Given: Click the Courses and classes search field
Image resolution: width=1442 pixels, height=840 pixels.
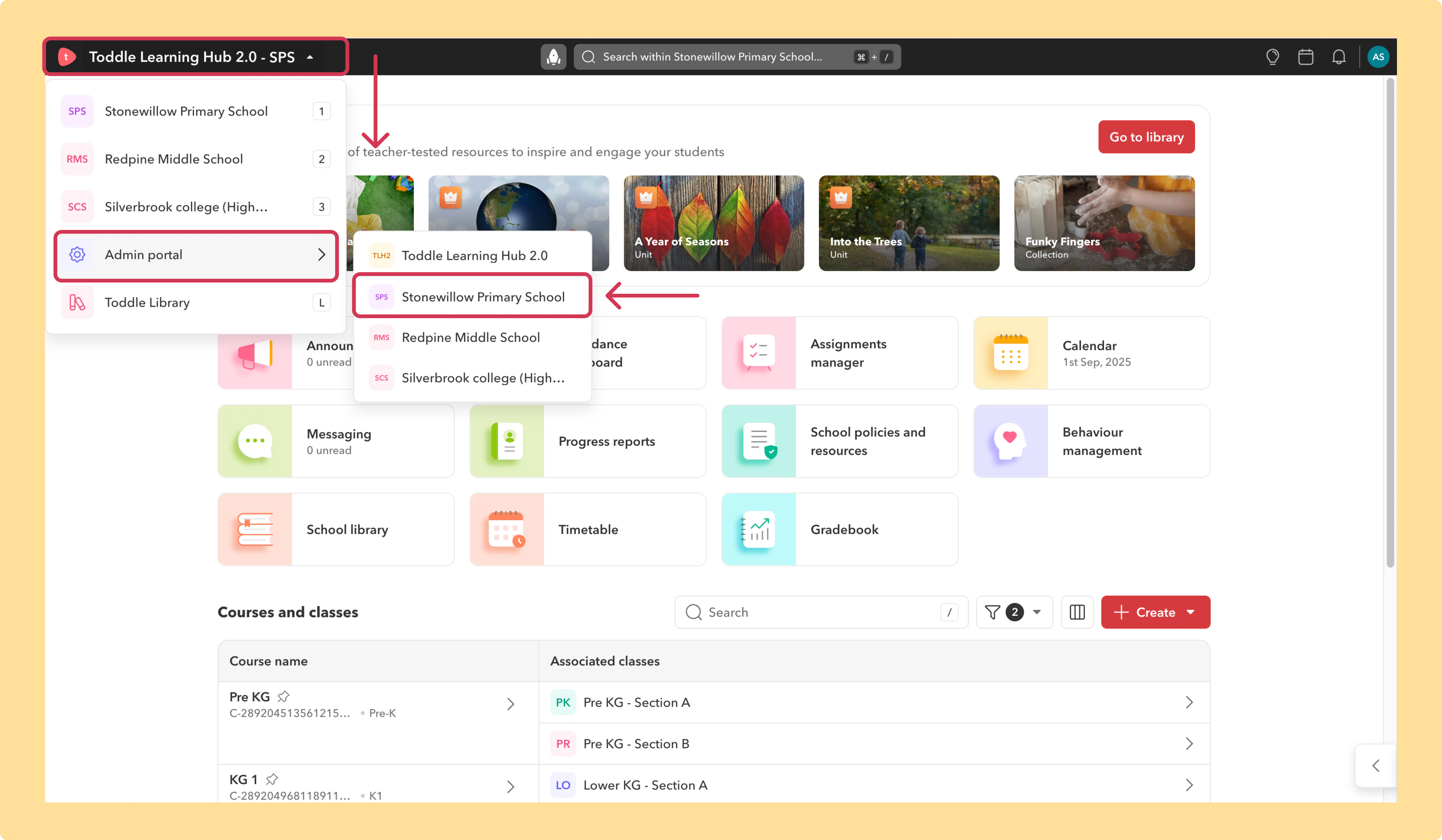Looking at the screenshot, I should point(821,612).
